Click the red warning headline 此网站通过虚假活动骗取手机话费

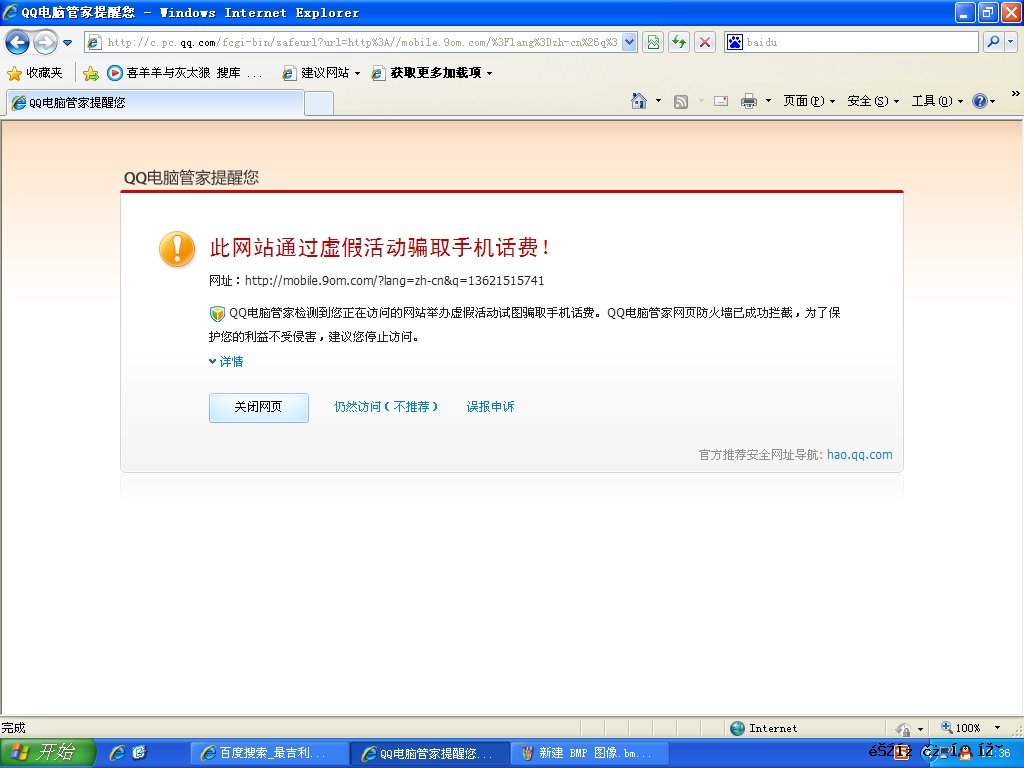coord(380,248)
